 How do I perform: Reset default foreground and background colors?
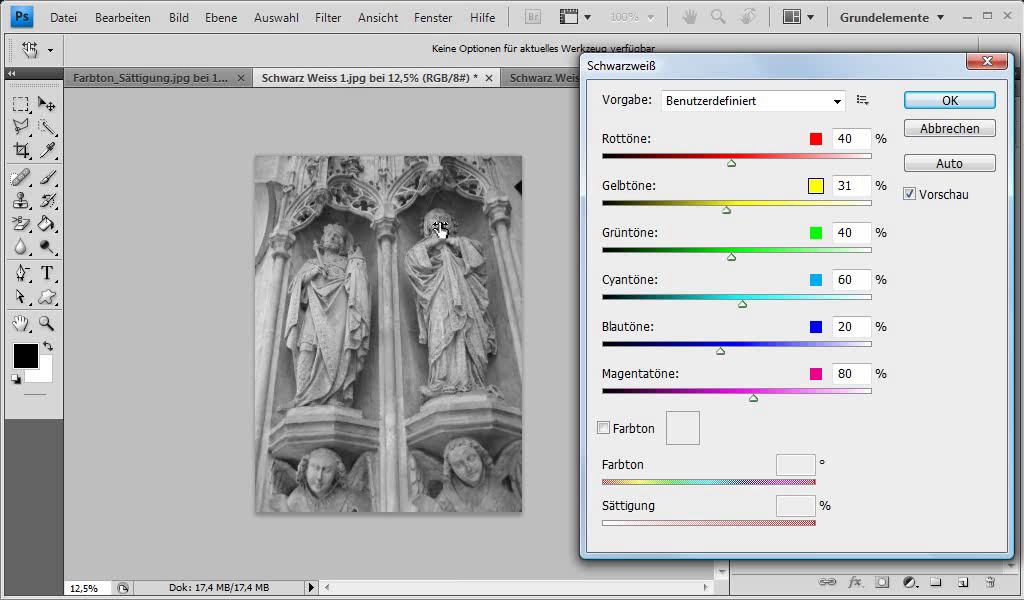16,379
